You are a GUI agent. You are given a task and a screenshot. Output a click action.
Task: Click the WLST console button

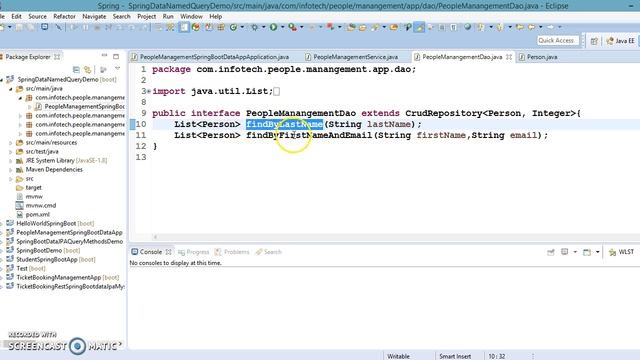[x=621, y=252]
